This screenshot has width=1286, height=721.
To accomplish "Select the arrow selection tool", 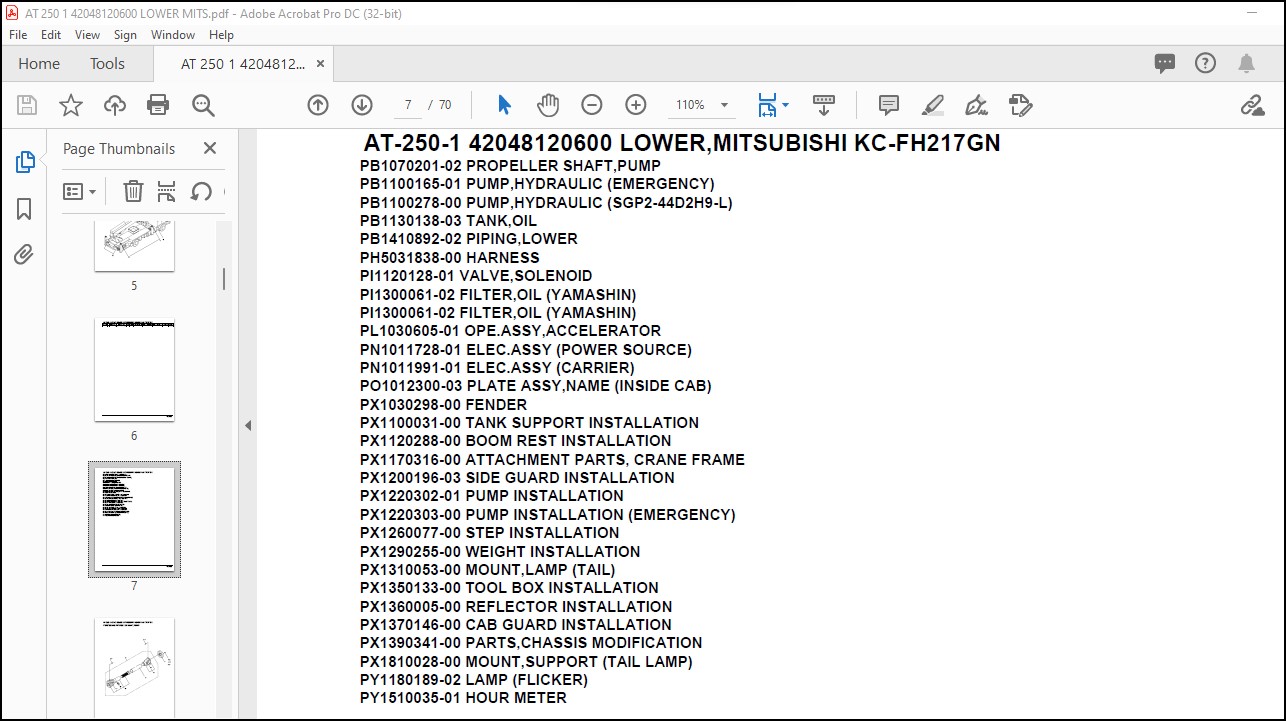I will pos(504,105).
